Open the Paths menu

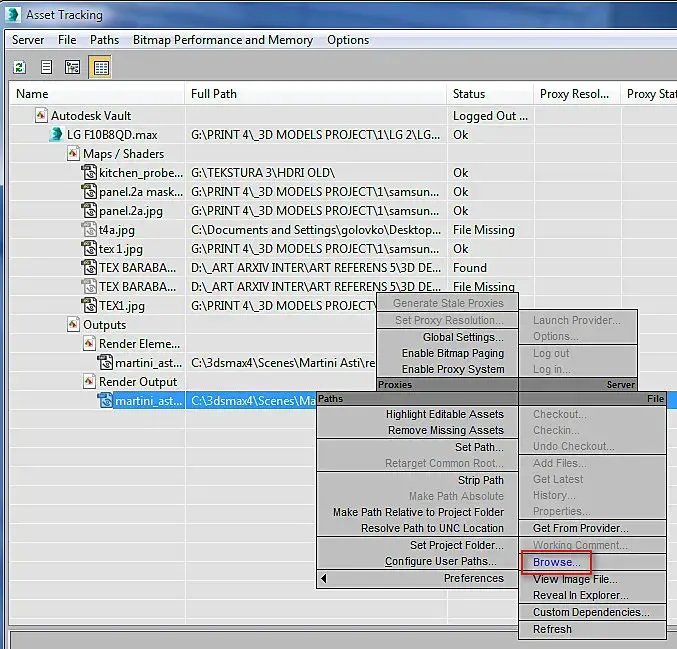coord(104,40)
